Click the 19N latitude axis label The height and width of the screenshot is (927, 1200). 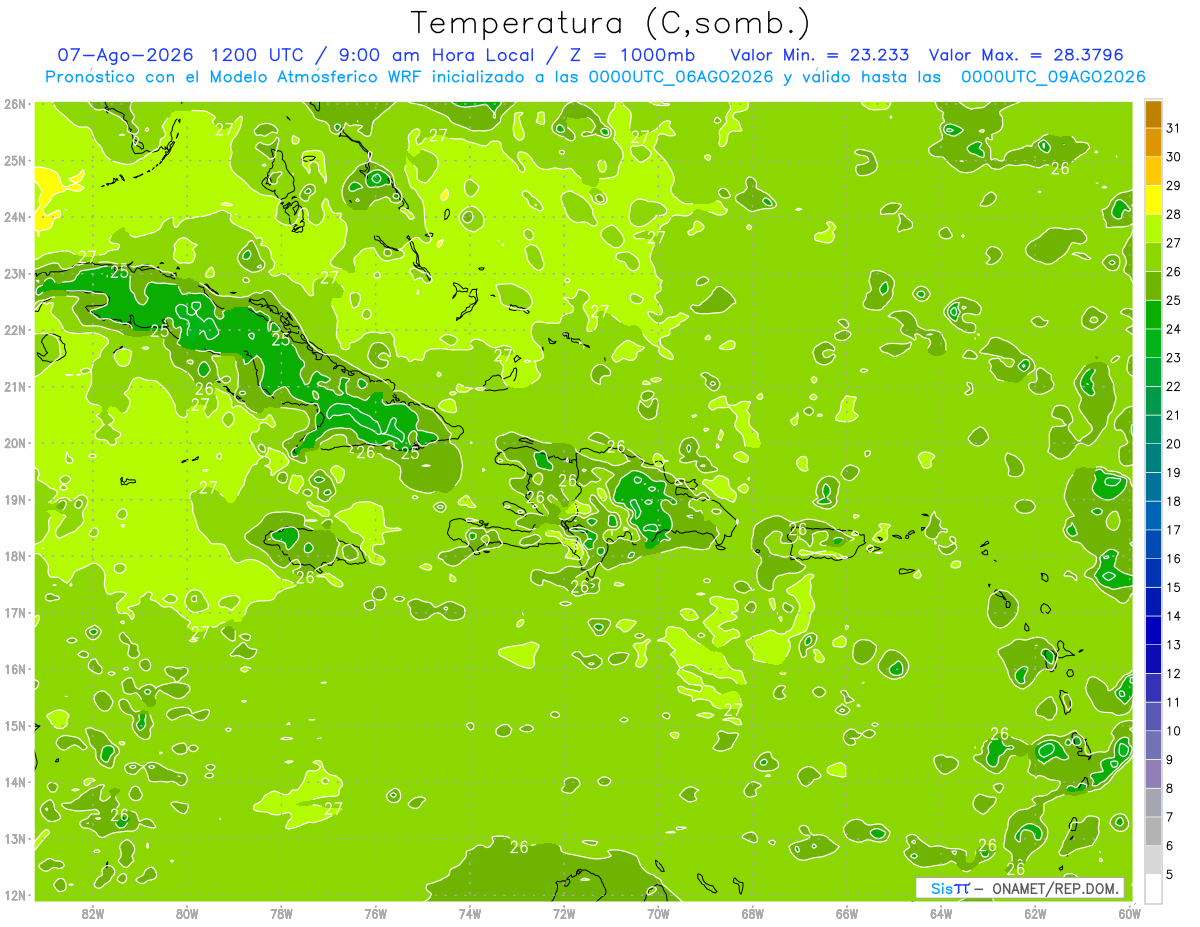tap(15, 499)
